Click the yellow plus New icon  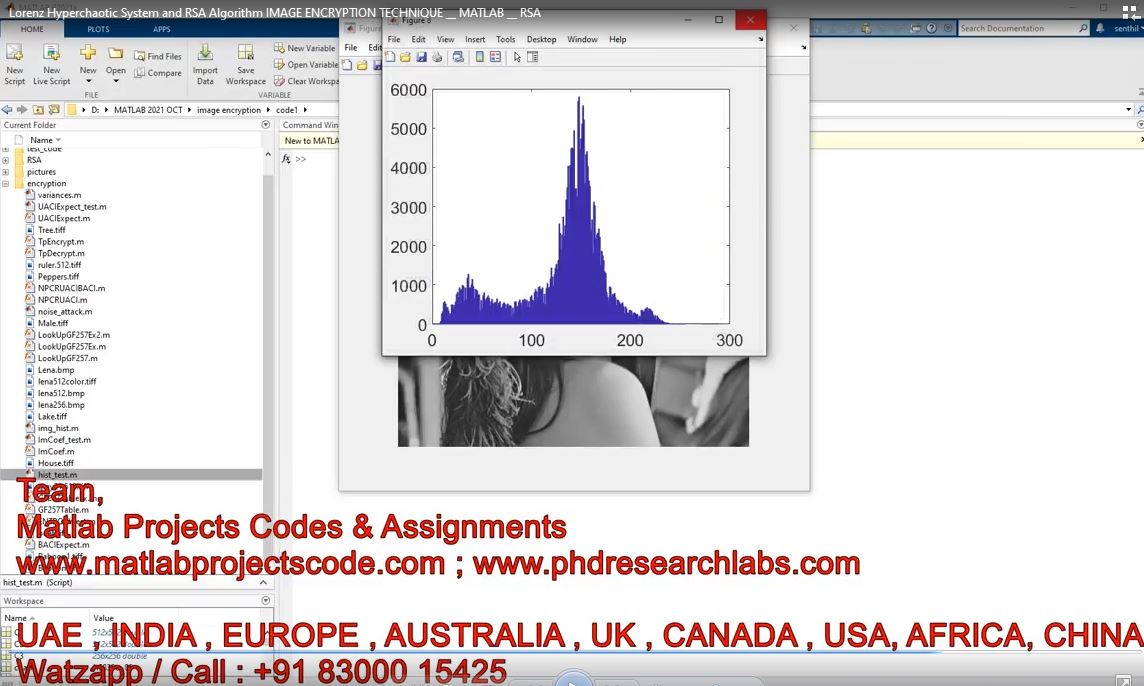[x=88, y=53]
